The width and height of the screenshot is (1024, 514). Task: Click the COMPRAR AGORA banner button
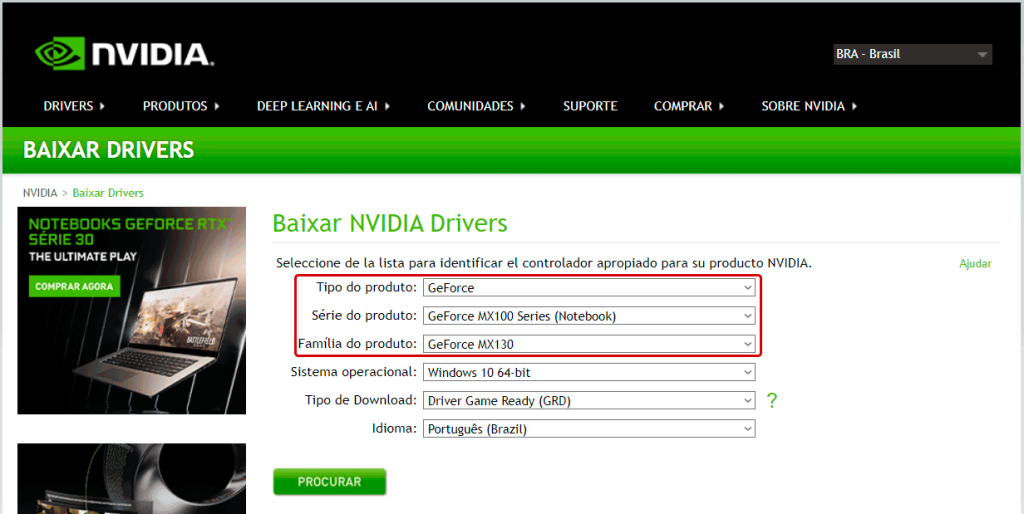[75, 287]
